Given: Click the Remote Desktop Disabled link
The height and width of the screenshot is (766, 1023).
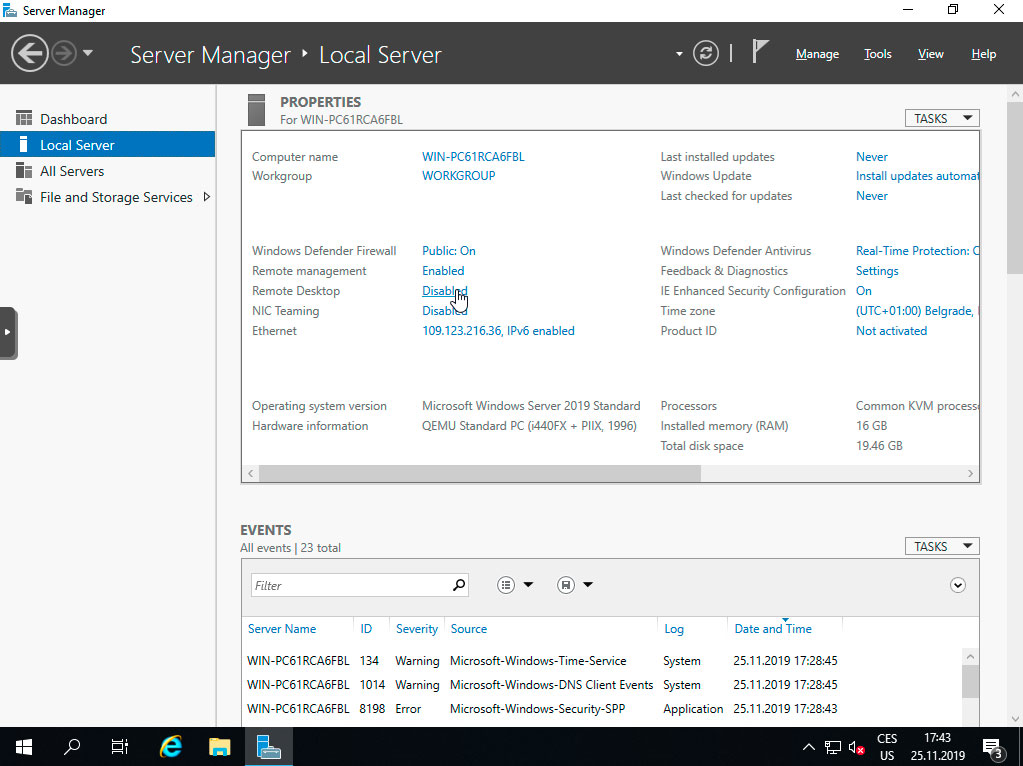Looking at the screenshot, I should (443, 290).
